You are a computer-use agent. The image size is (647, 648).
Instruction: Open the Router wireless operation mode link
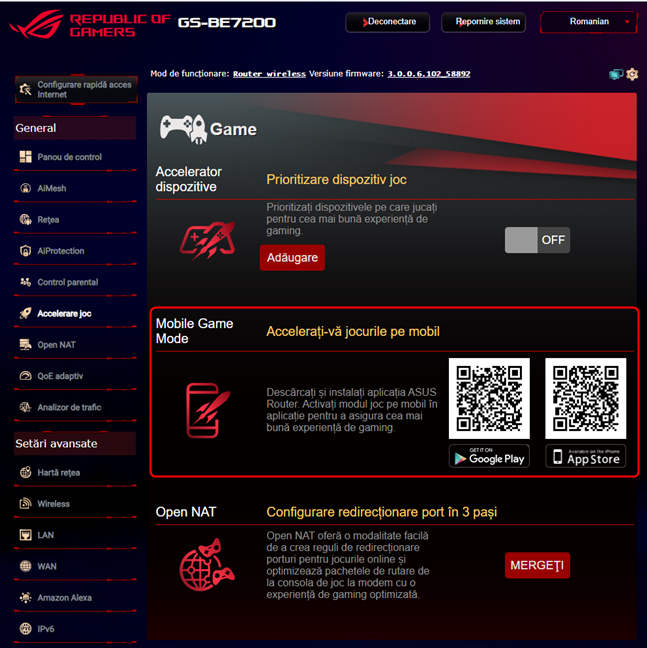[x=269, y=74]
